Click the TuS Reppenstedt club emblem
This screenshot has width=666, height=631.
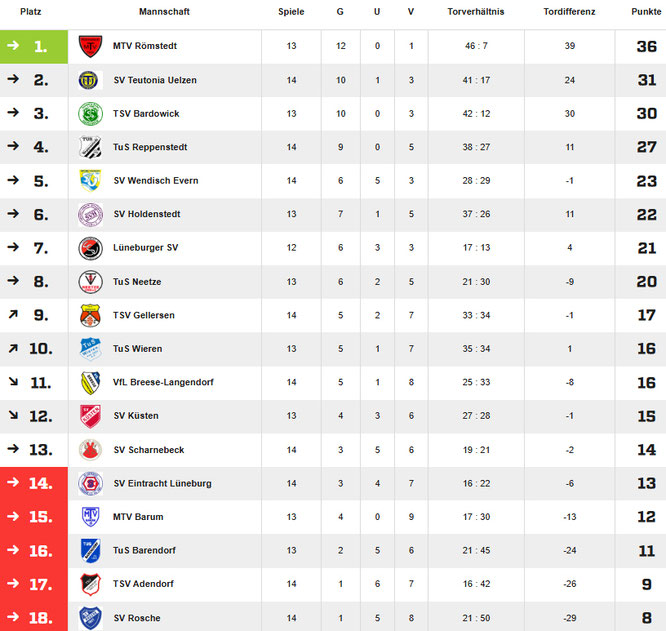90,147
